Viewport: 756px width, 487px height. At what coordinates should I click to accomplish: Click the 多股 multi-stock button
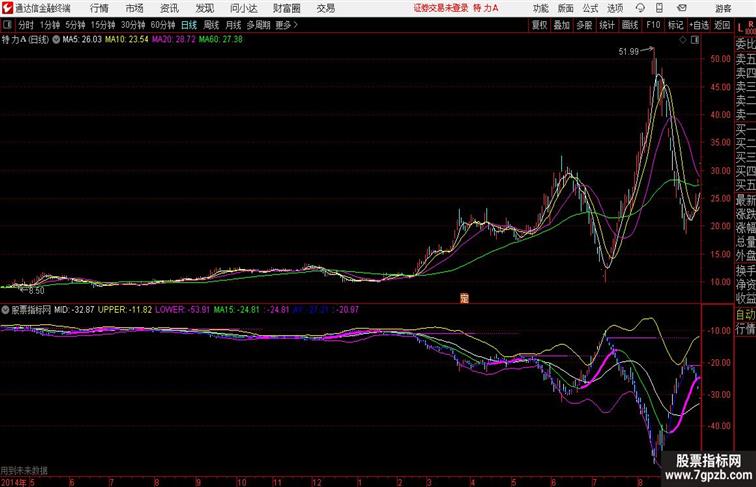584,25
